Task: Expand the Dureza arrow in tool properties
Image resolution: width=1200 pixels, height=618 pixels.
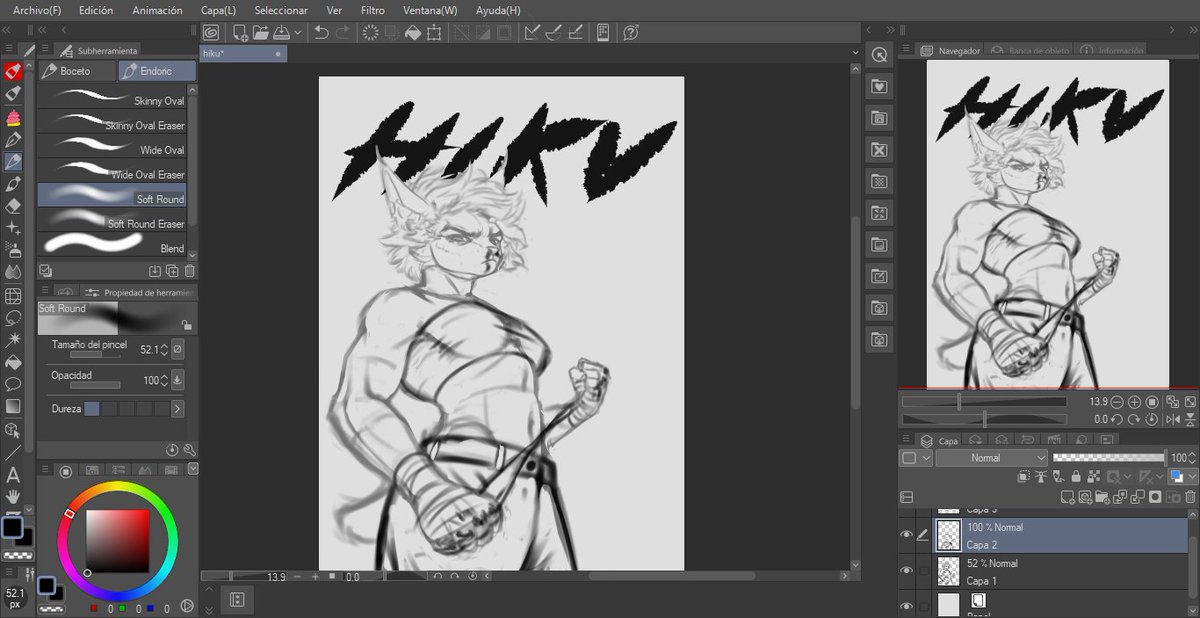Action: pyautogui.click(x=177, y=408)
